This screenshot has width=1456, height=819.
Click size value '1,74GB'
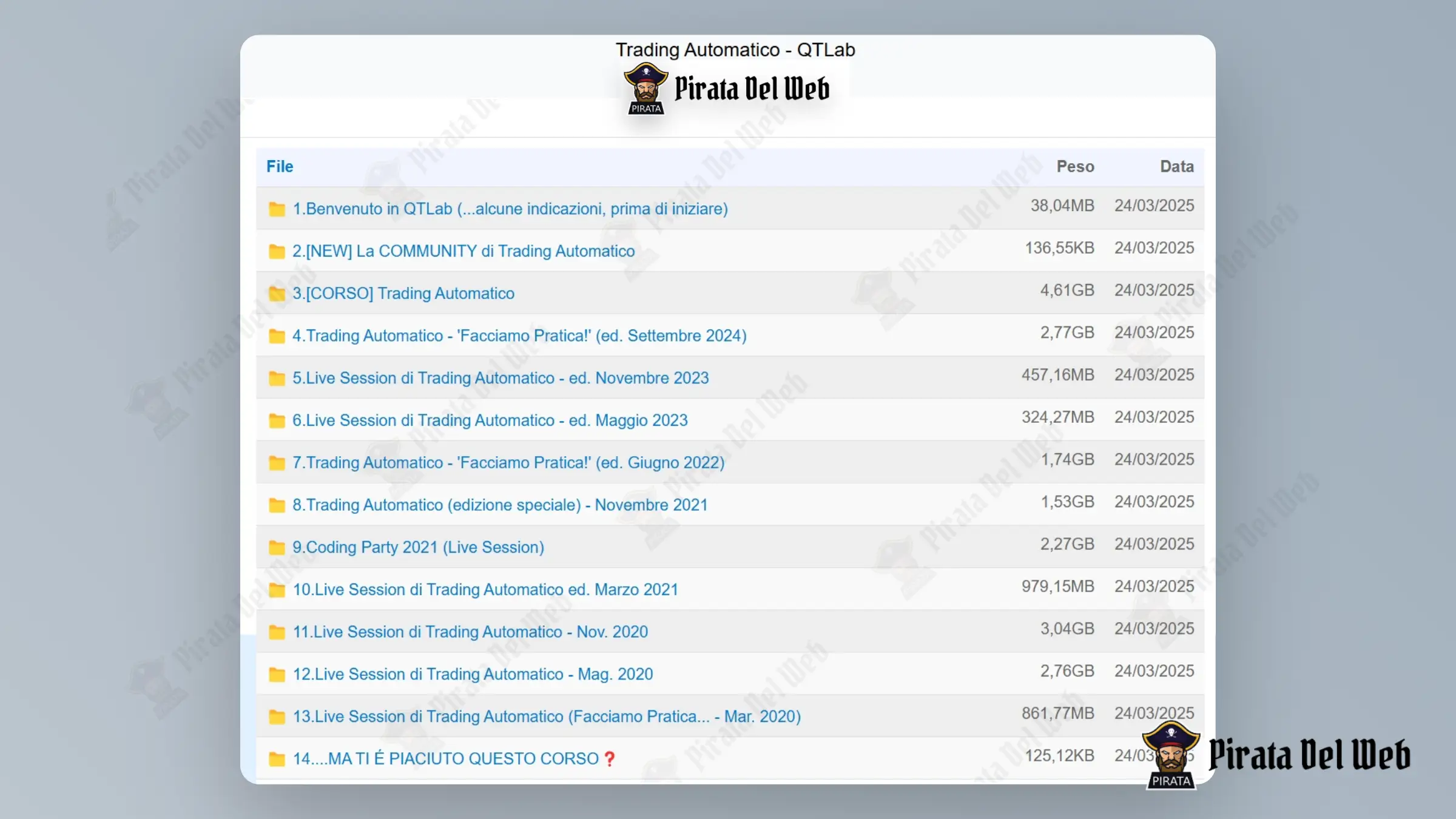pos(1067,459)
